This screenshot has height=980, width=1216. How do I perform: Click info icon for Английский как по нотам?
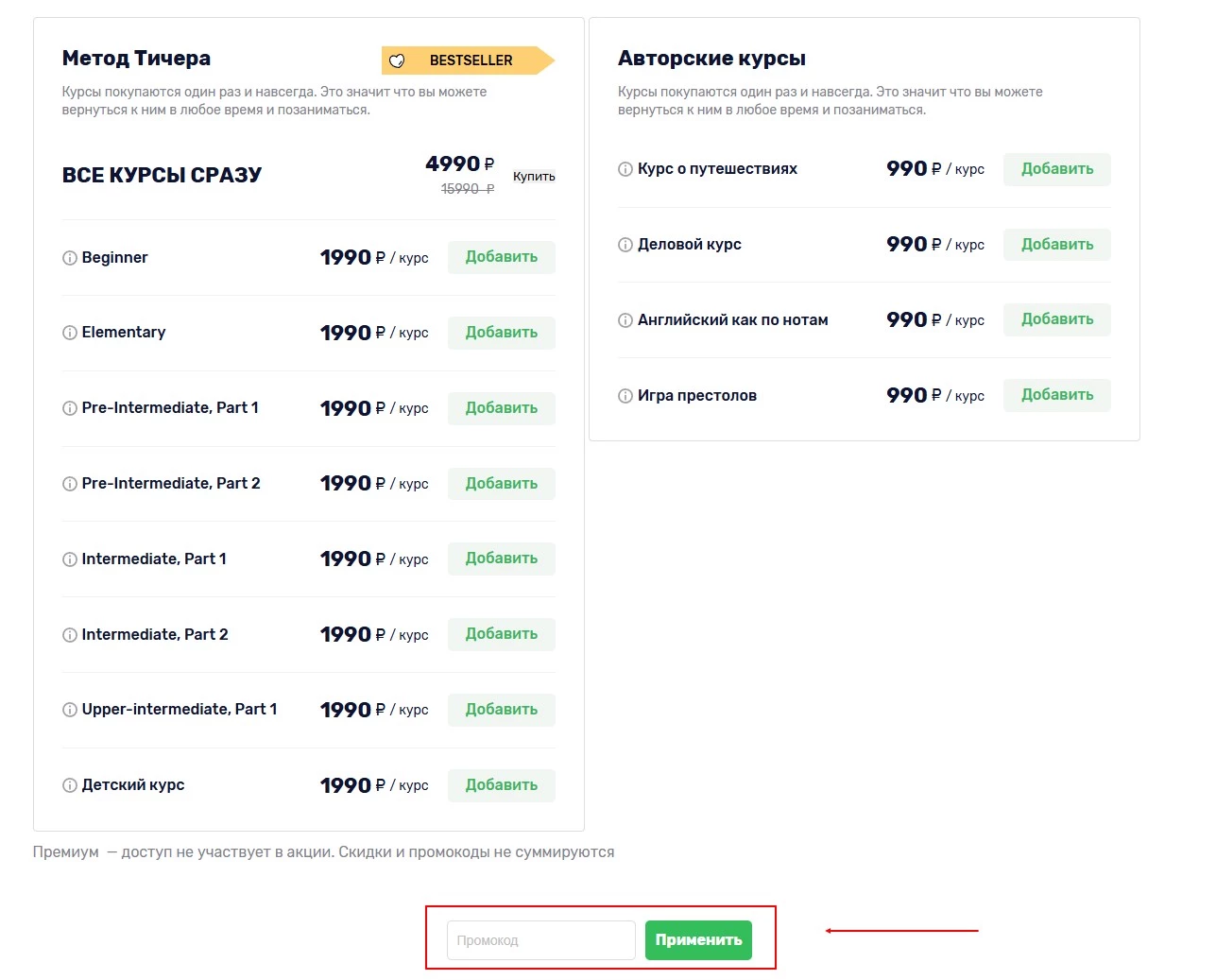(x=625, y=320)
